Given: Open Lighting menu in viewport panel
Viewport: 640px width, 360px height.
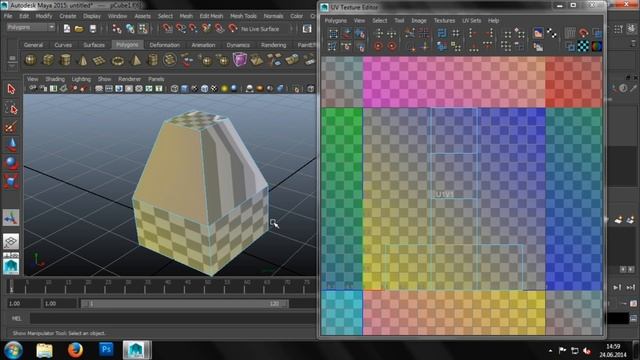Looking at the screenshot, I should pyautogui.click(x=81, y=79).
